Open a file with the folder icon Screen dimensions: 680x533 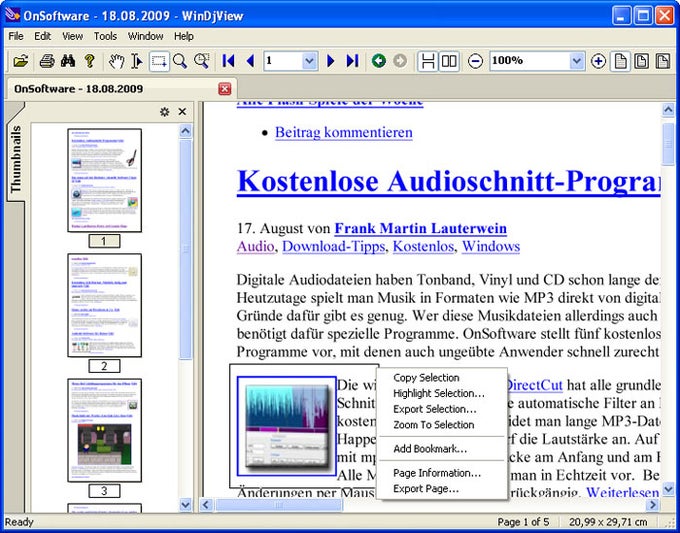tap(20, 61)
